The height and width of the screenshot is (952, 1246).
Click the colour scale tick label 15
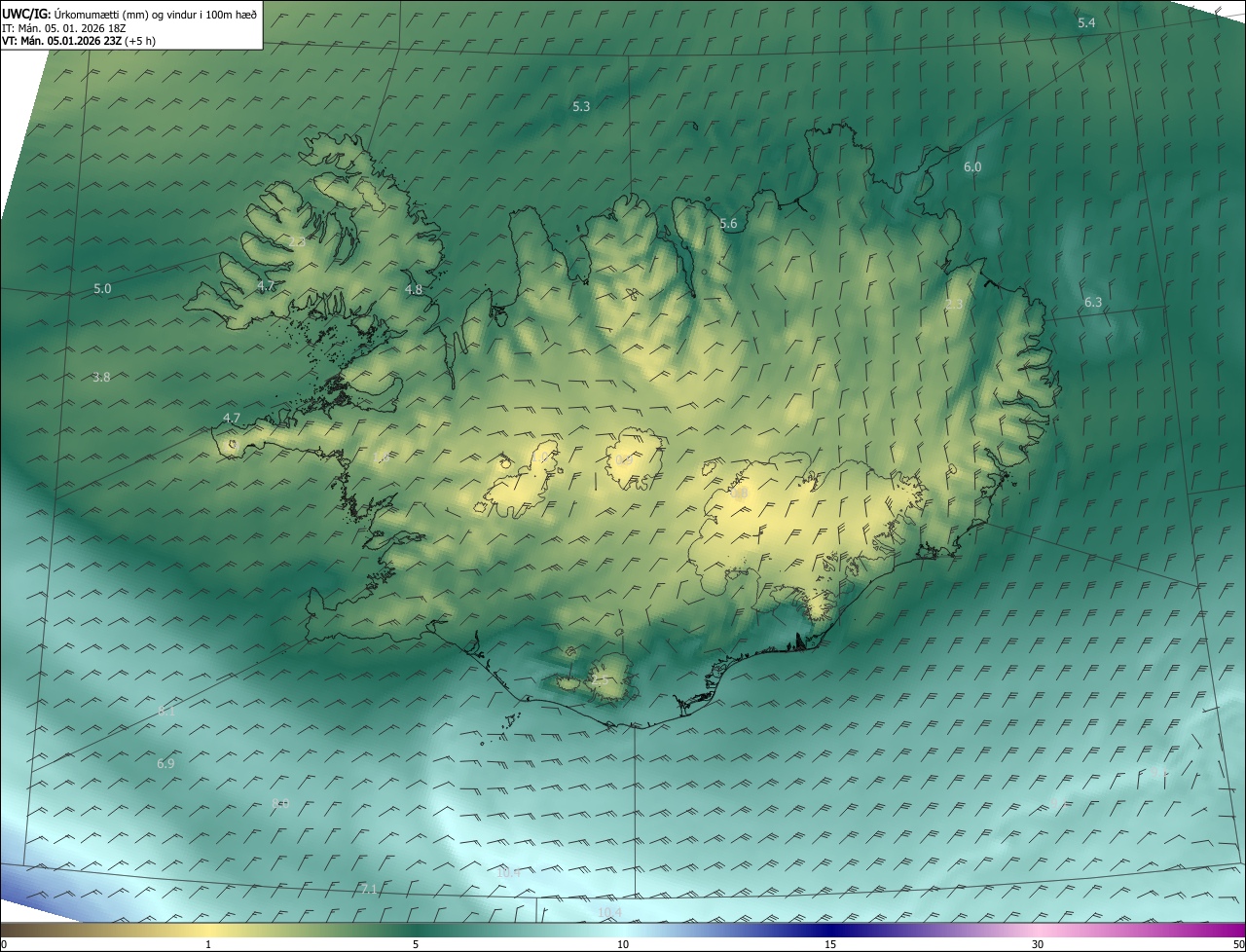(x=830, y=944)
